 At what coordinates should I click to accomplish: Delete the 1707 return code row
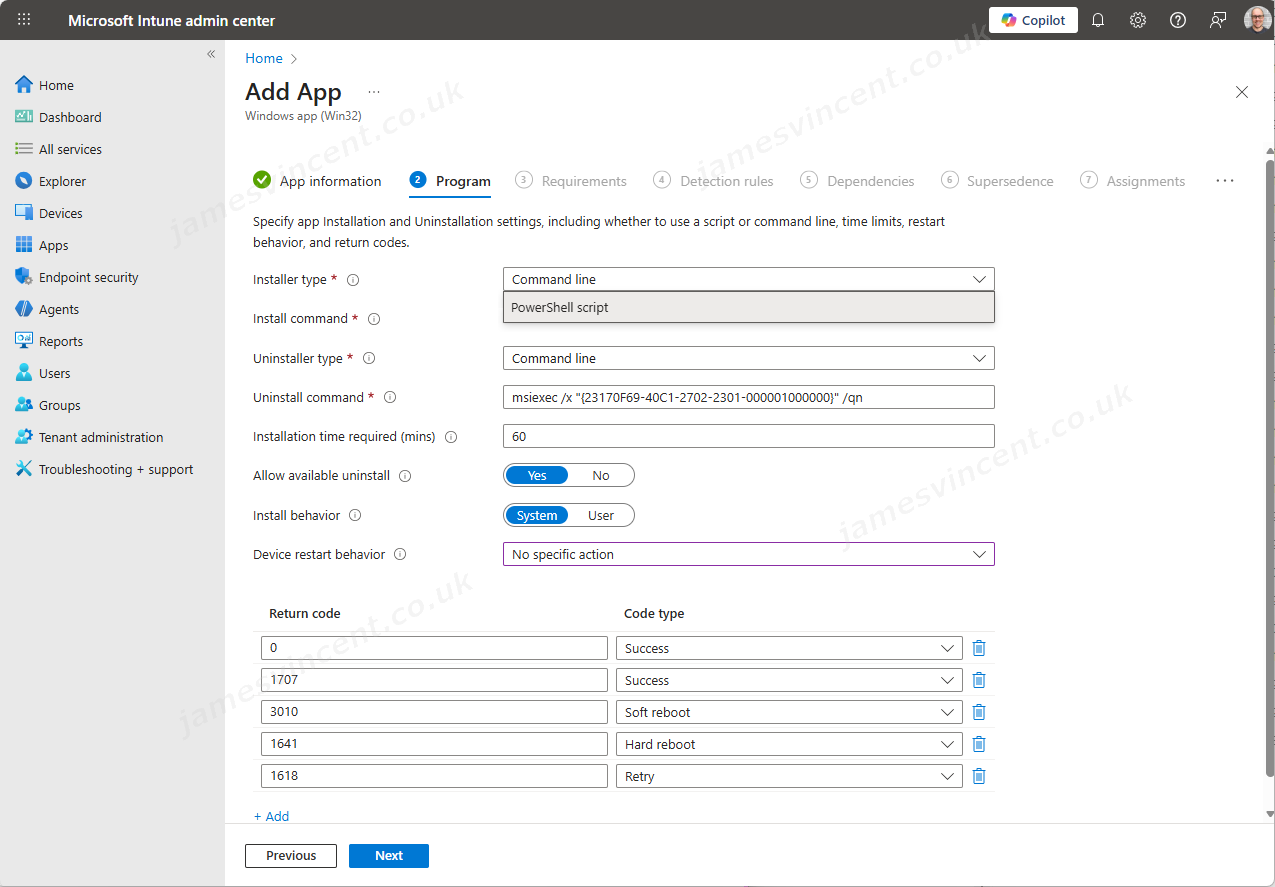point(979,680)
